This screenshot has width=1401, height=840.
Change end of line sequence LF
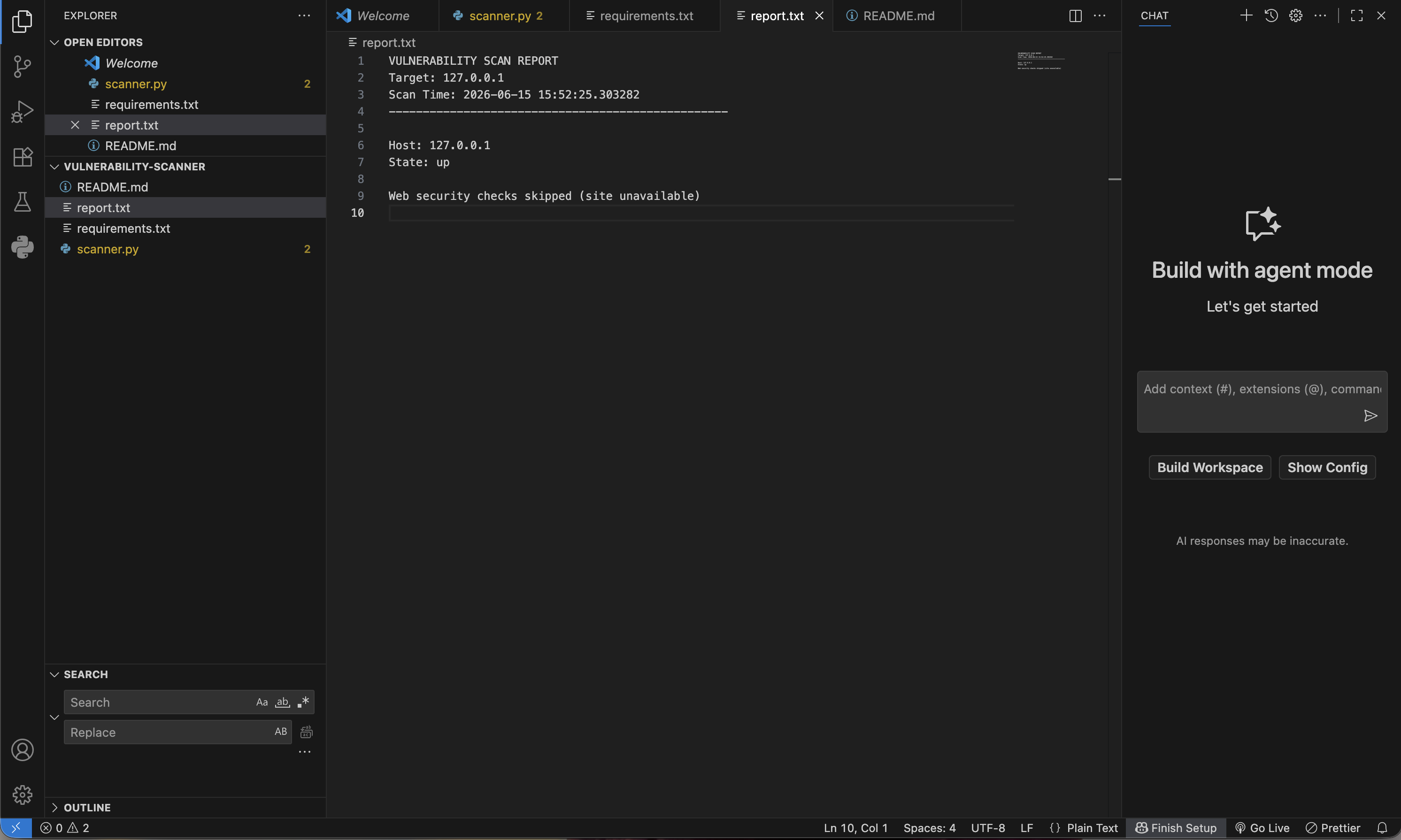click(x=1027, y=827)
